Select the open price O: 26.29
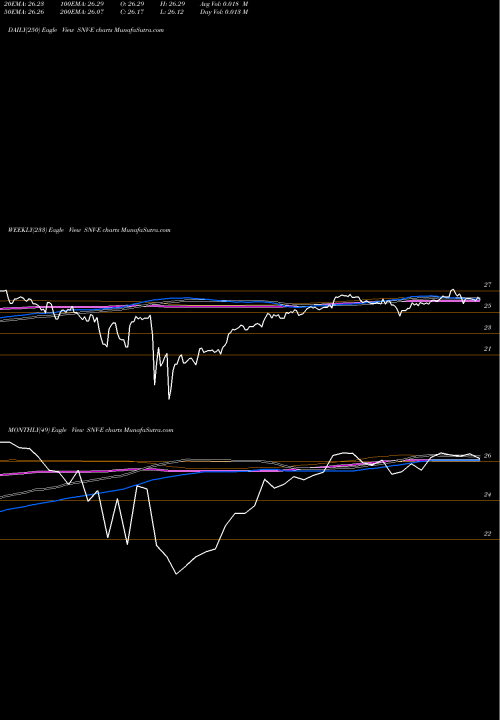This screenshot has height=720, width=500. tap(132, 4)
